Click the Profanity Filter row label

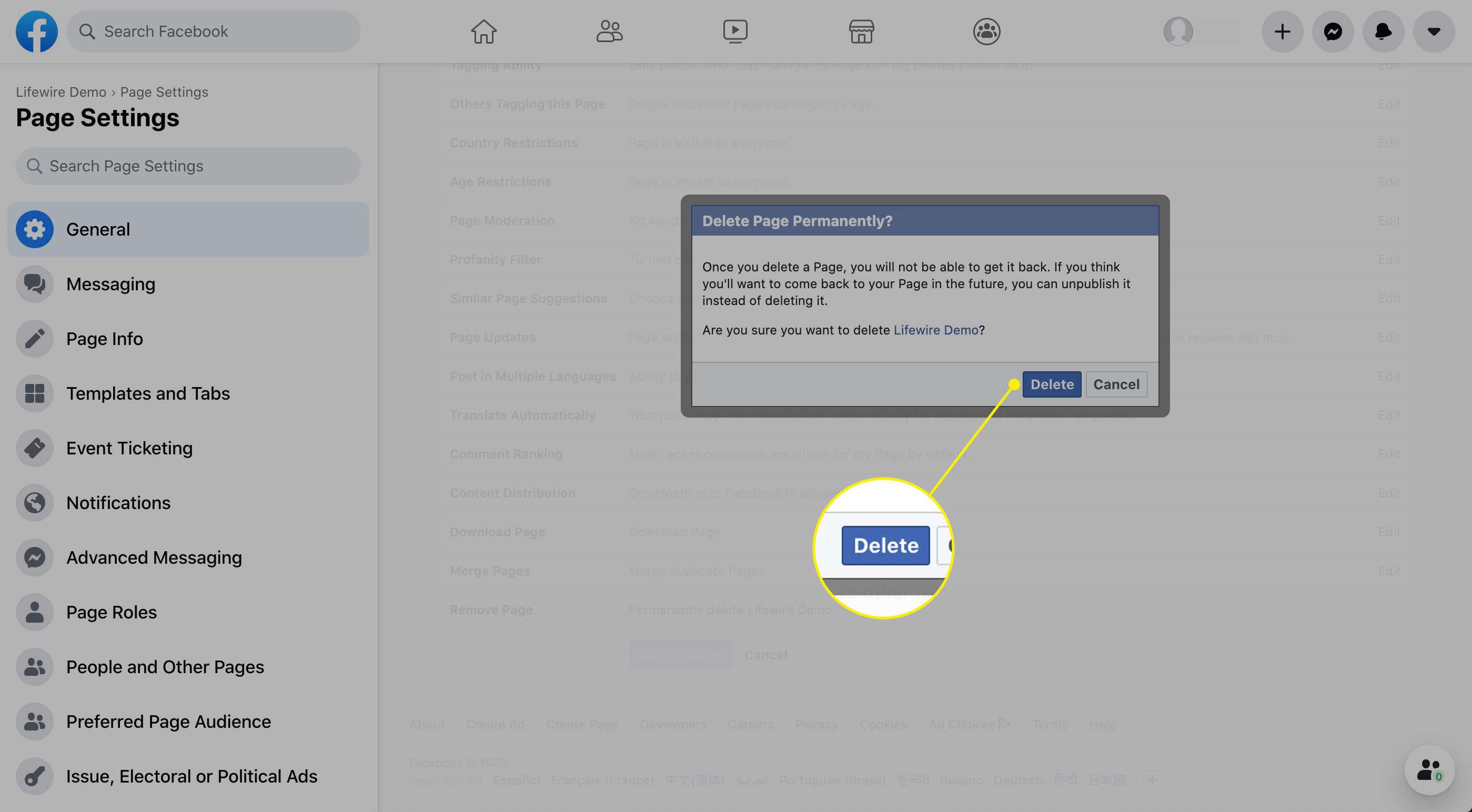pyautogui.click(x=496, y=259)
